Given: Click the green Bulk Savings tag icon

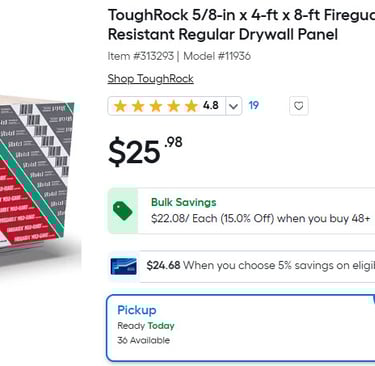Looking at the screenshot, I should [122, 211].
